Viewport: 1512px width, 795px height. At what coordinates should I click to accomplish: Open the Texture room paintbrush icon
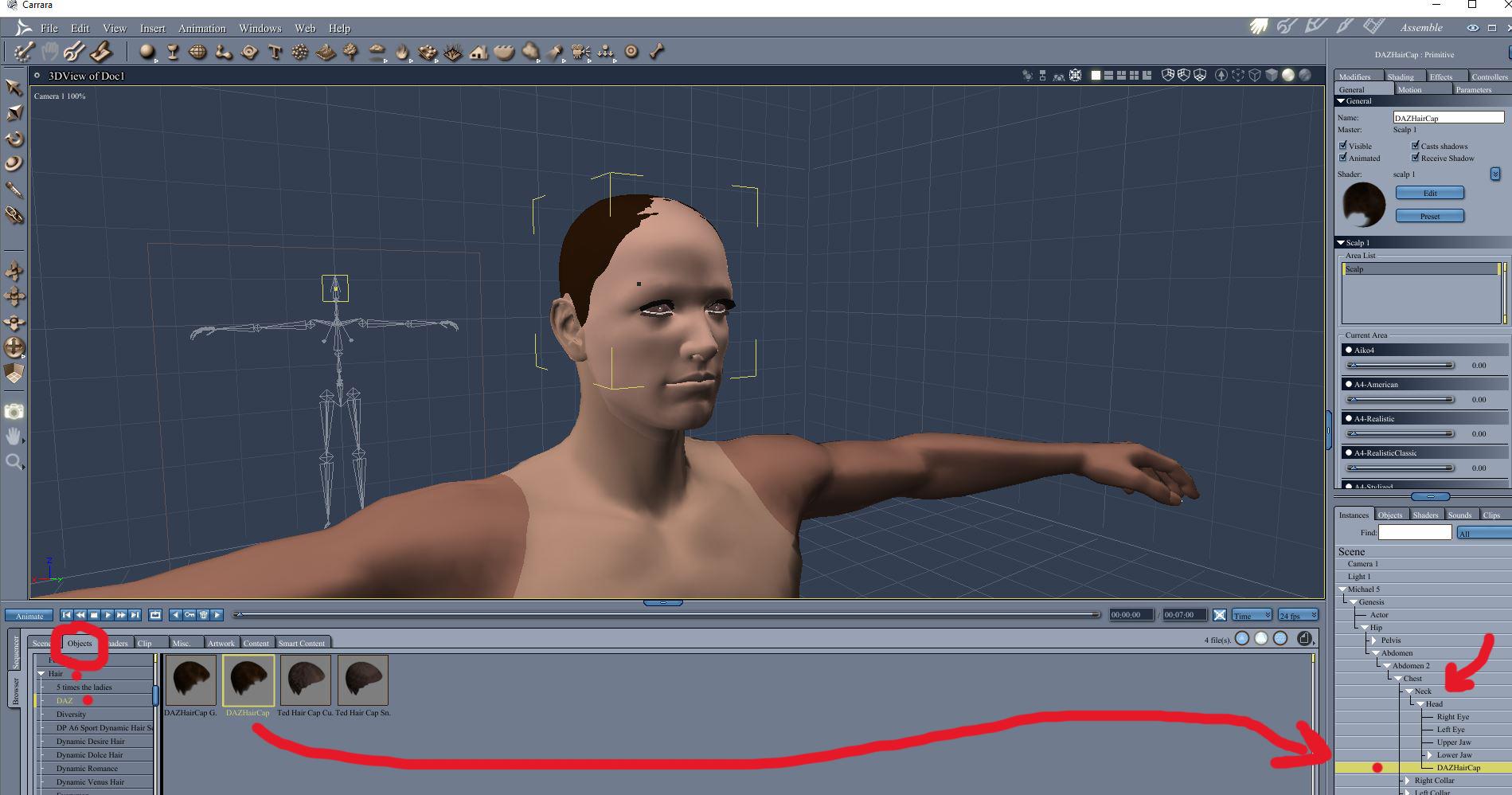pyautogui.click(x=1345, y=26)
